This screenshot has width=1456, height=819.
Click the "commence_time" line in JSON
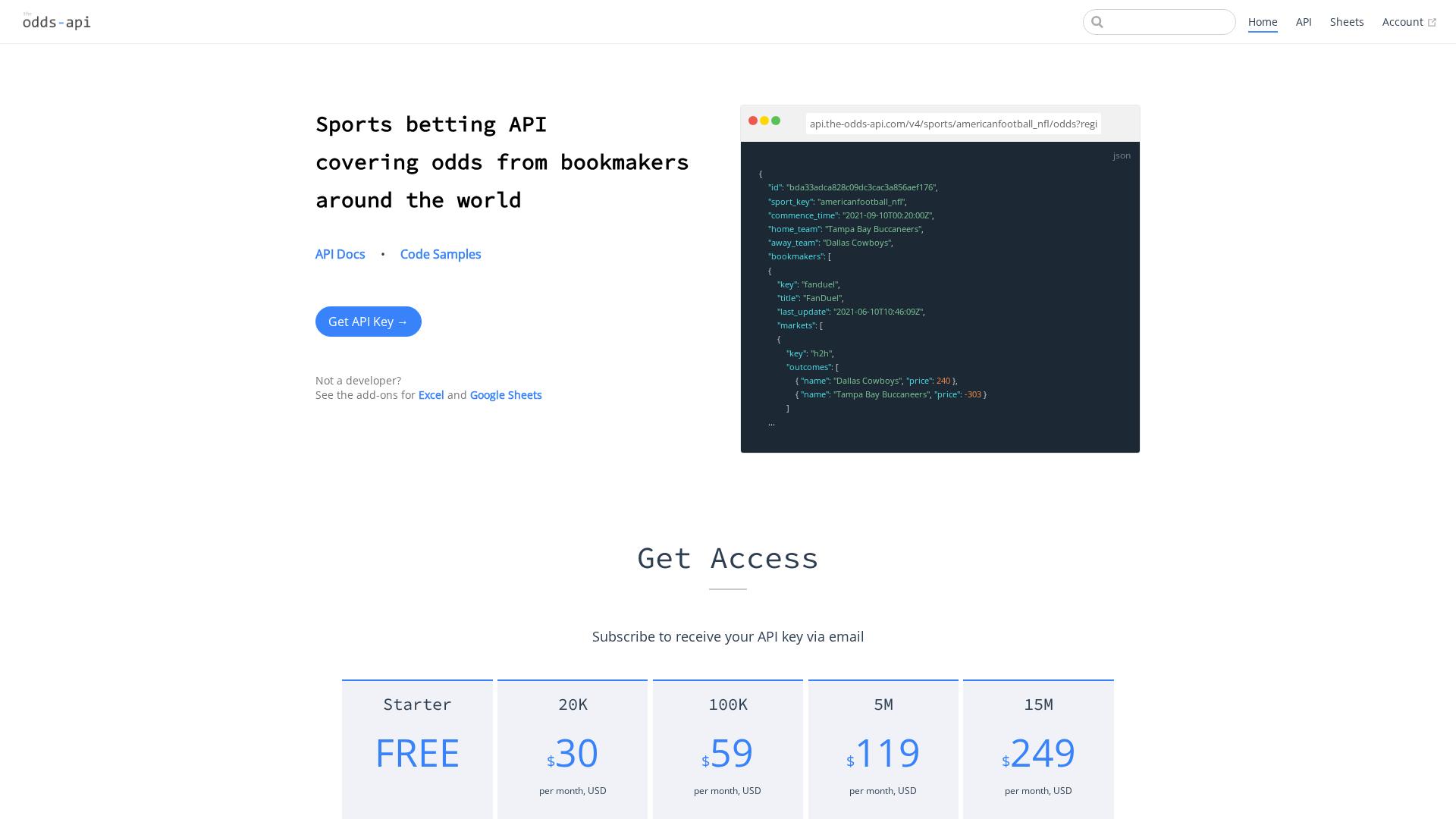851,215
